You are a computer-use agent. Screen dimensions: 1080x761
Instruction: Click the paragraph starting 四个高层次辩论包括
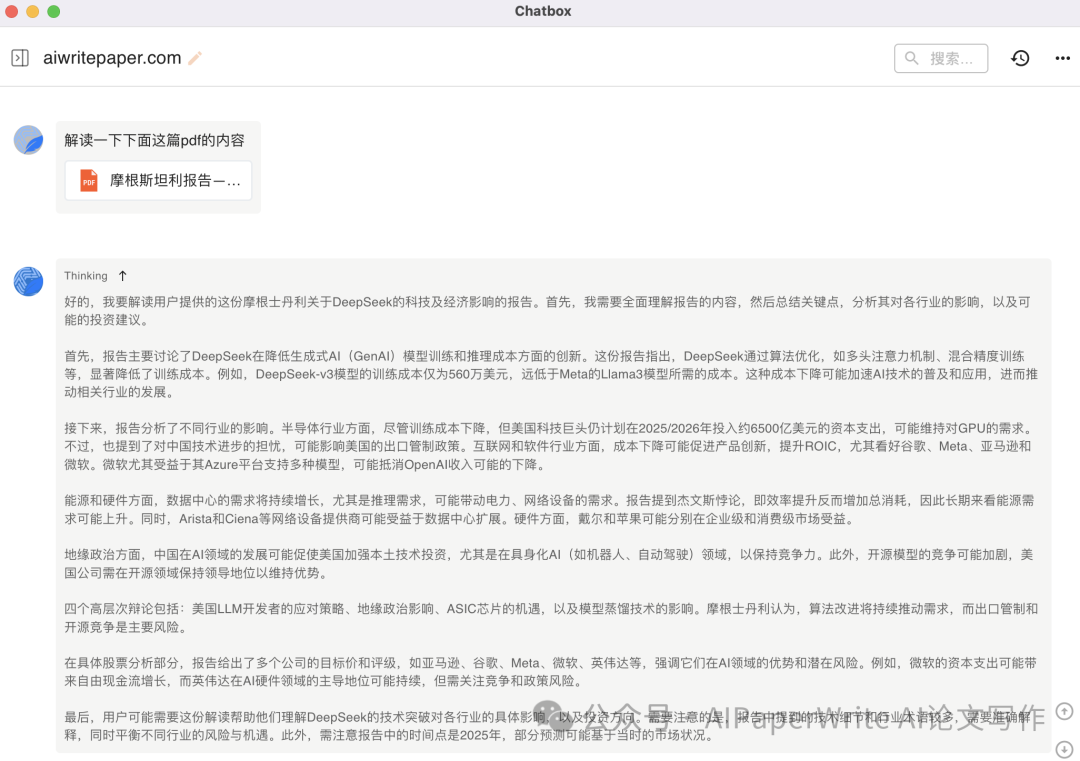click(551, 618)
